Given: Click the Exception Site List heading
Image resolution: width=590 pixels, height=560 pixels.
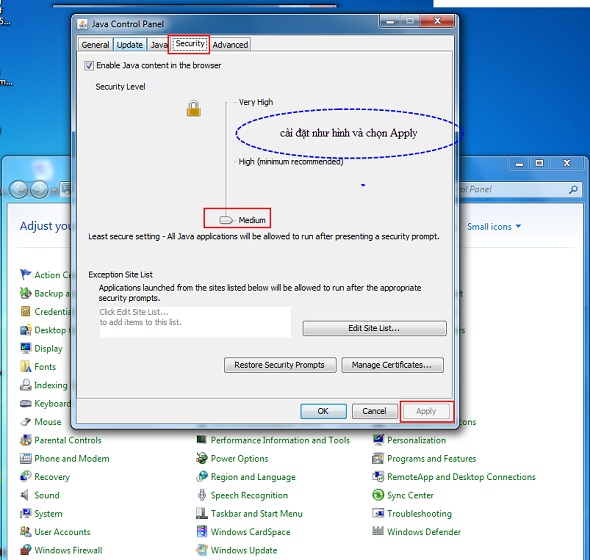Looking at the screenshot, I should pos(120,275).
